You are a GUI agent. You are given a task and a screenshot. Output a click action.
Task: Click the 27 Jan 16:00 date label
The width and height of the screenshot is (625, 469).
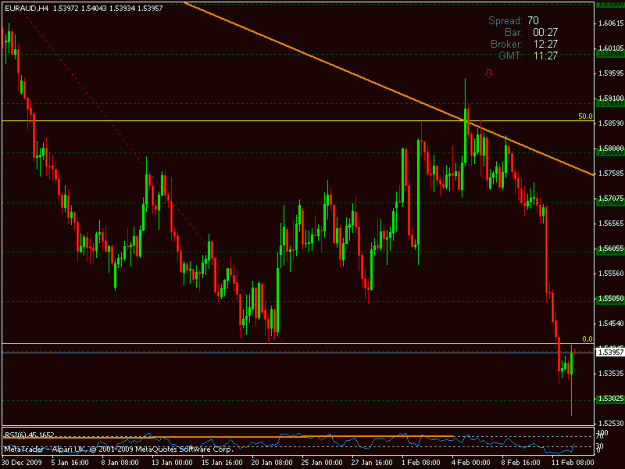(x=371, y=462)
